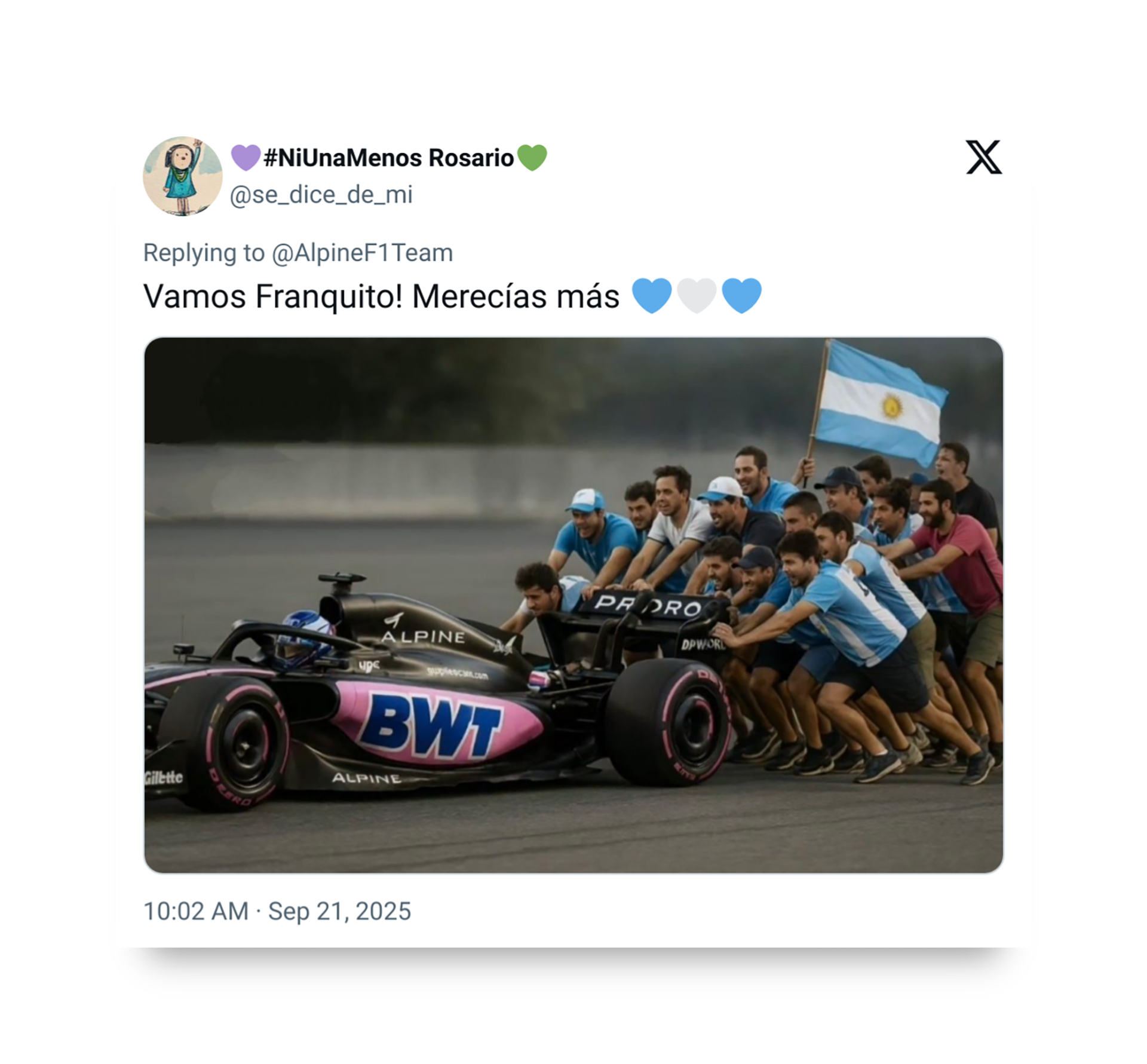Click the white heart emoji in the tweet
The height and width of the screenshot is (1064, 1147).
click(697, 296)
